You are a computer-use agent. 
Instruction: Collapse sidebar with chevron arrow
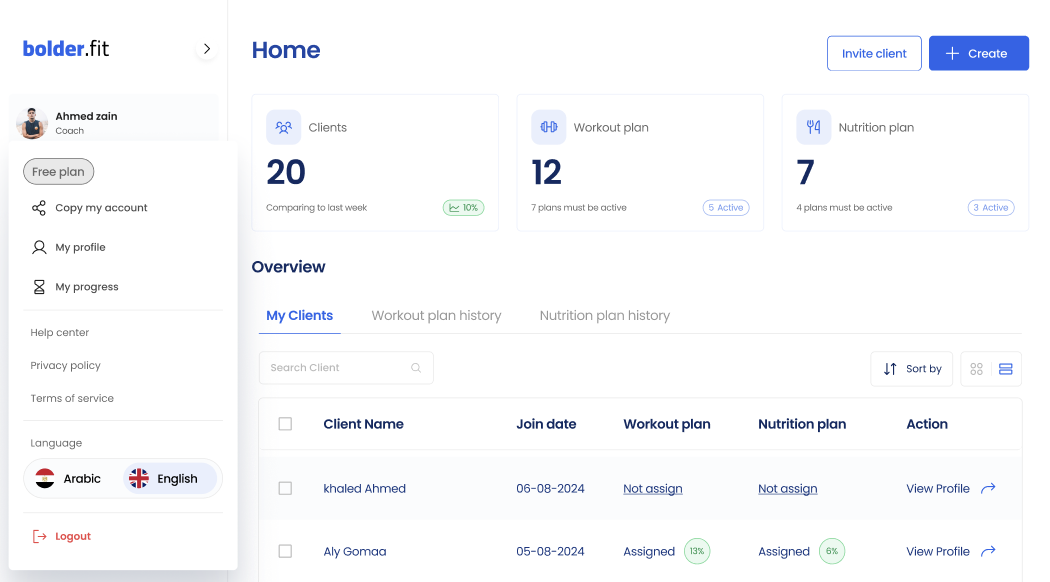tap(206, 49)
